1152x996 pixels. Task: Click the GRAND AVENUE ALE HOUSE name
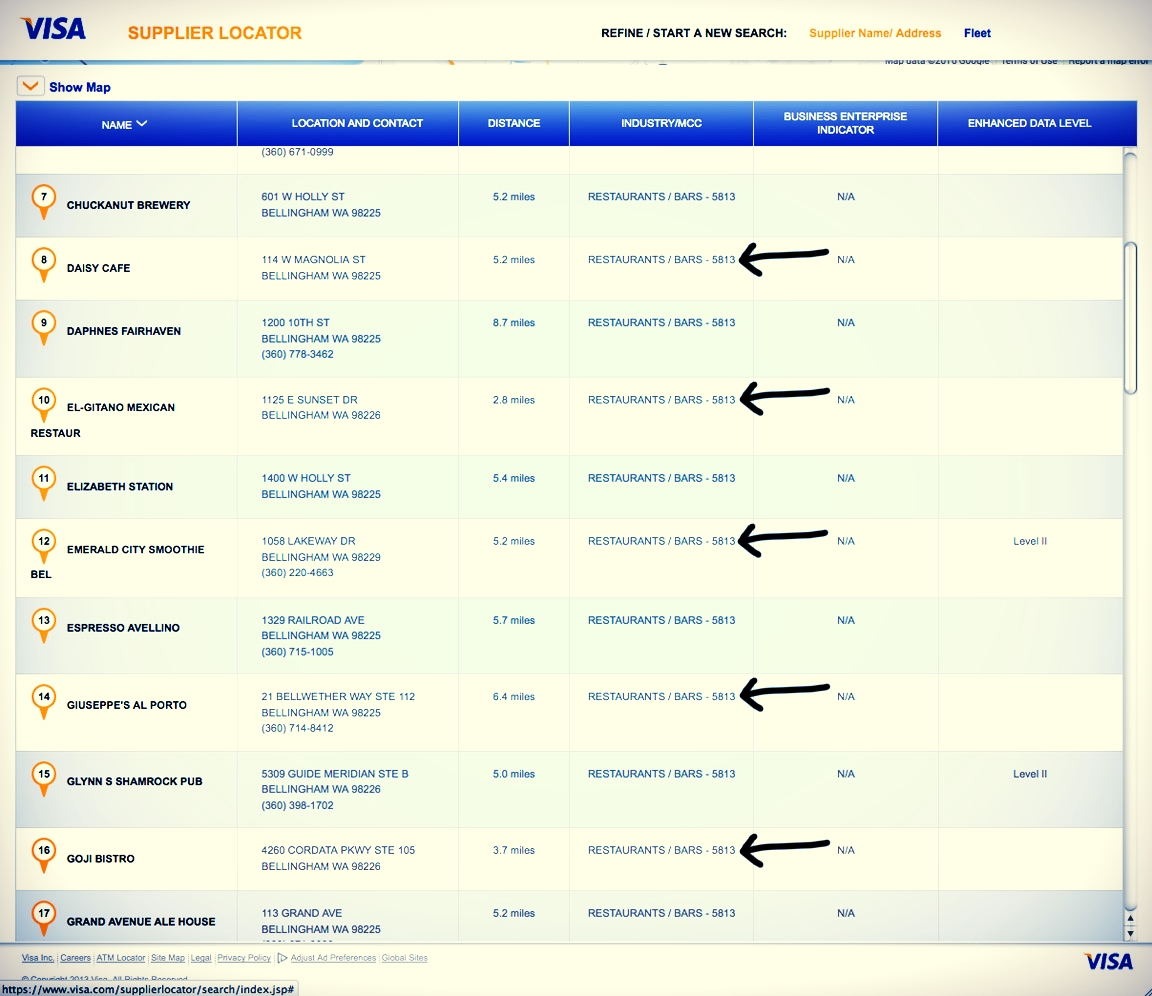pyautogui.click(x=141, y=922)
